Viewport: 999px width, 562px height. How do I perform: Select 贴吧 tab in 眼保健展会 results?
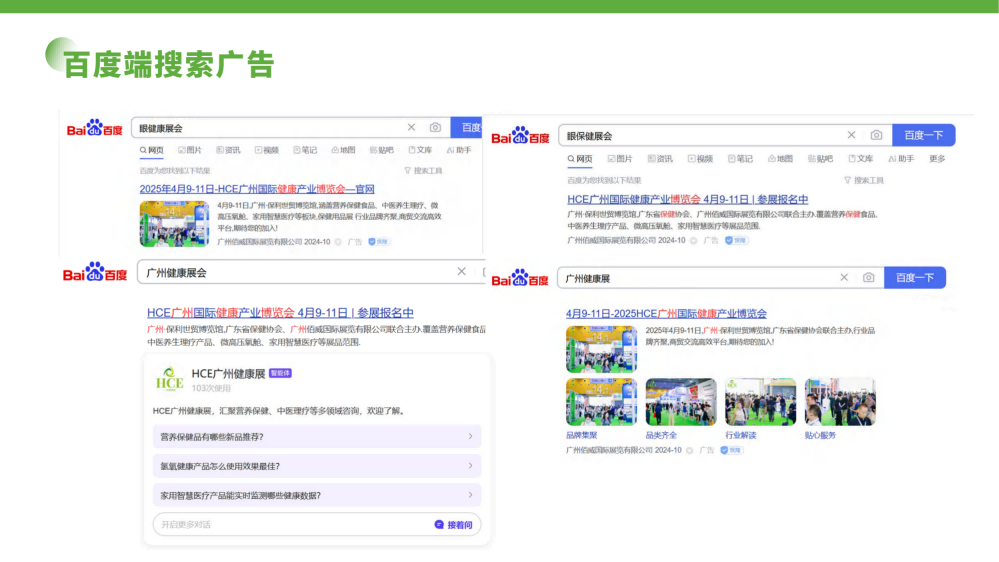(x=821, y=159)
